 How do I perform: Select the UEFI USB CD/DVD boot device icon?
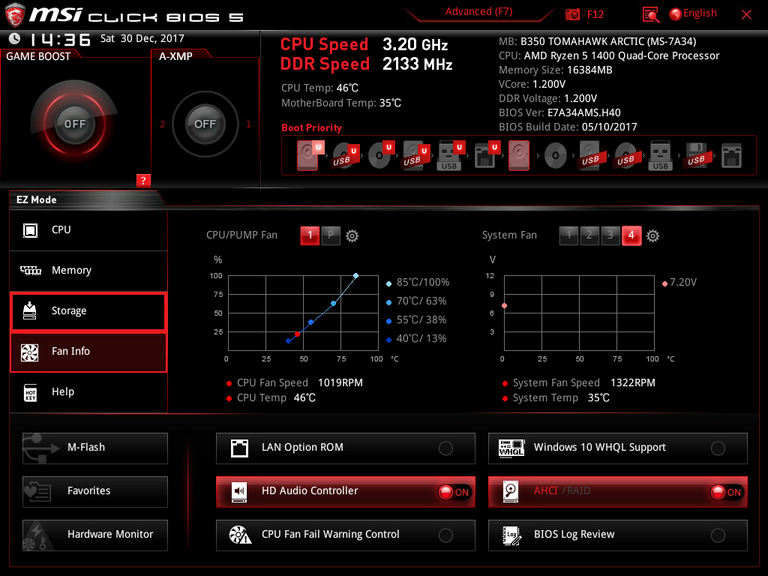pos(345,156)
